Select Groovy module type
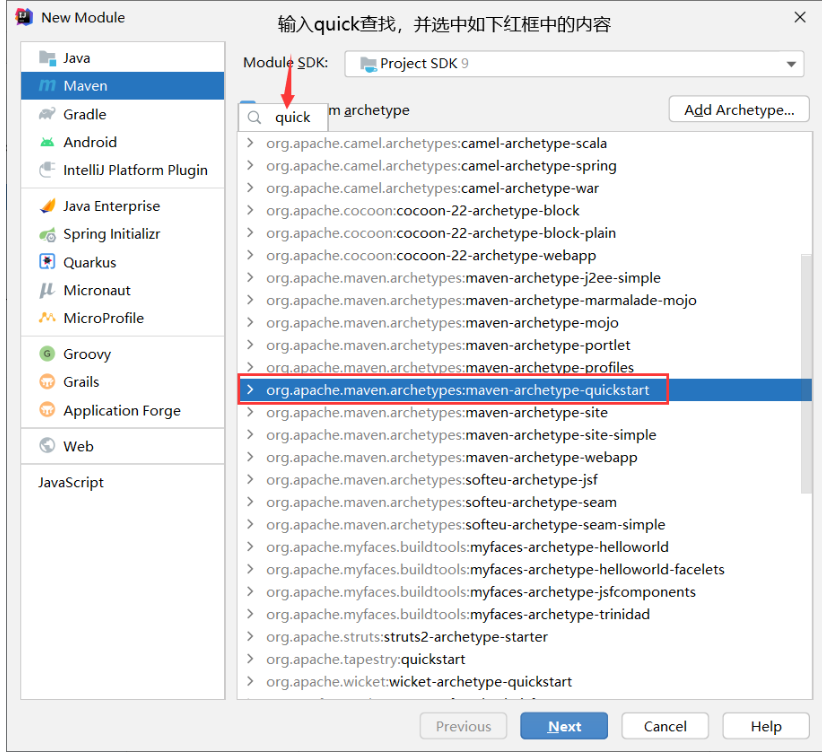 pyautogui.click(x=123, y=354)
